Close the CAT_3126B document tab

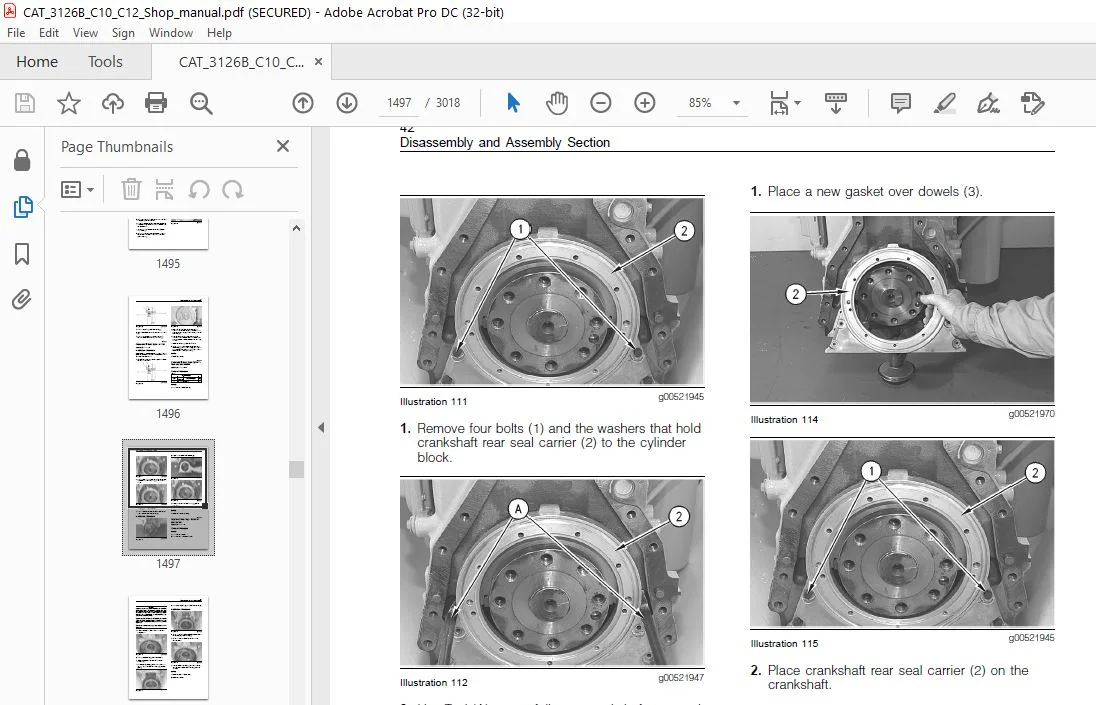tap(318, 61)
